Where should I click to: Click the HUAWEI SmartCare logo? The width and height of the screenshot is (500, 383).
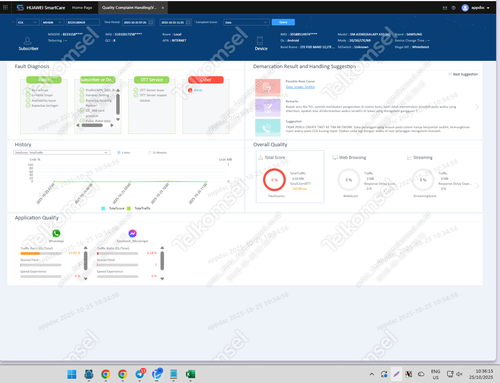[41, 7]
